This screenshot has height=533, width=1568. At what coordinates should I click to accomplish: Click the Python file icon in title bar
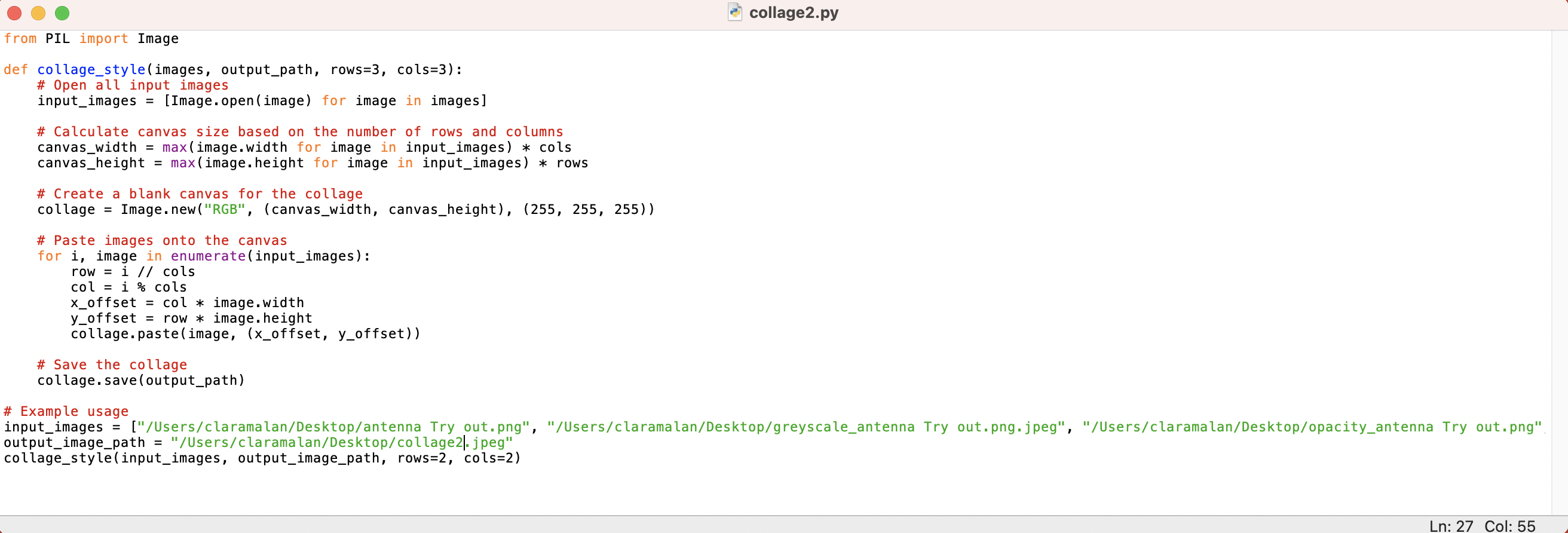(x=734, y=12)
